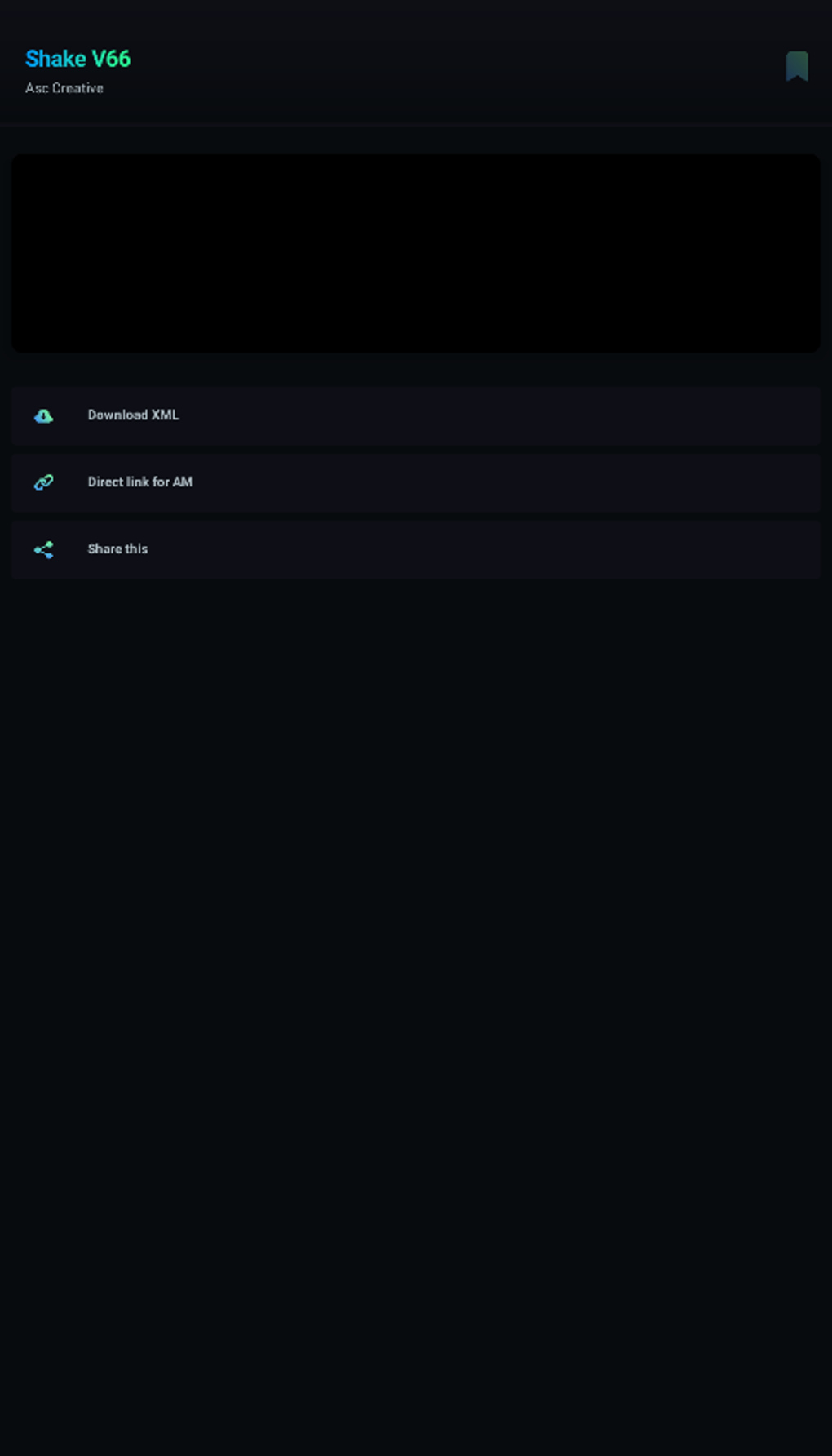Expand the Share this row
832x1456 pixels.
pos(415,549)
